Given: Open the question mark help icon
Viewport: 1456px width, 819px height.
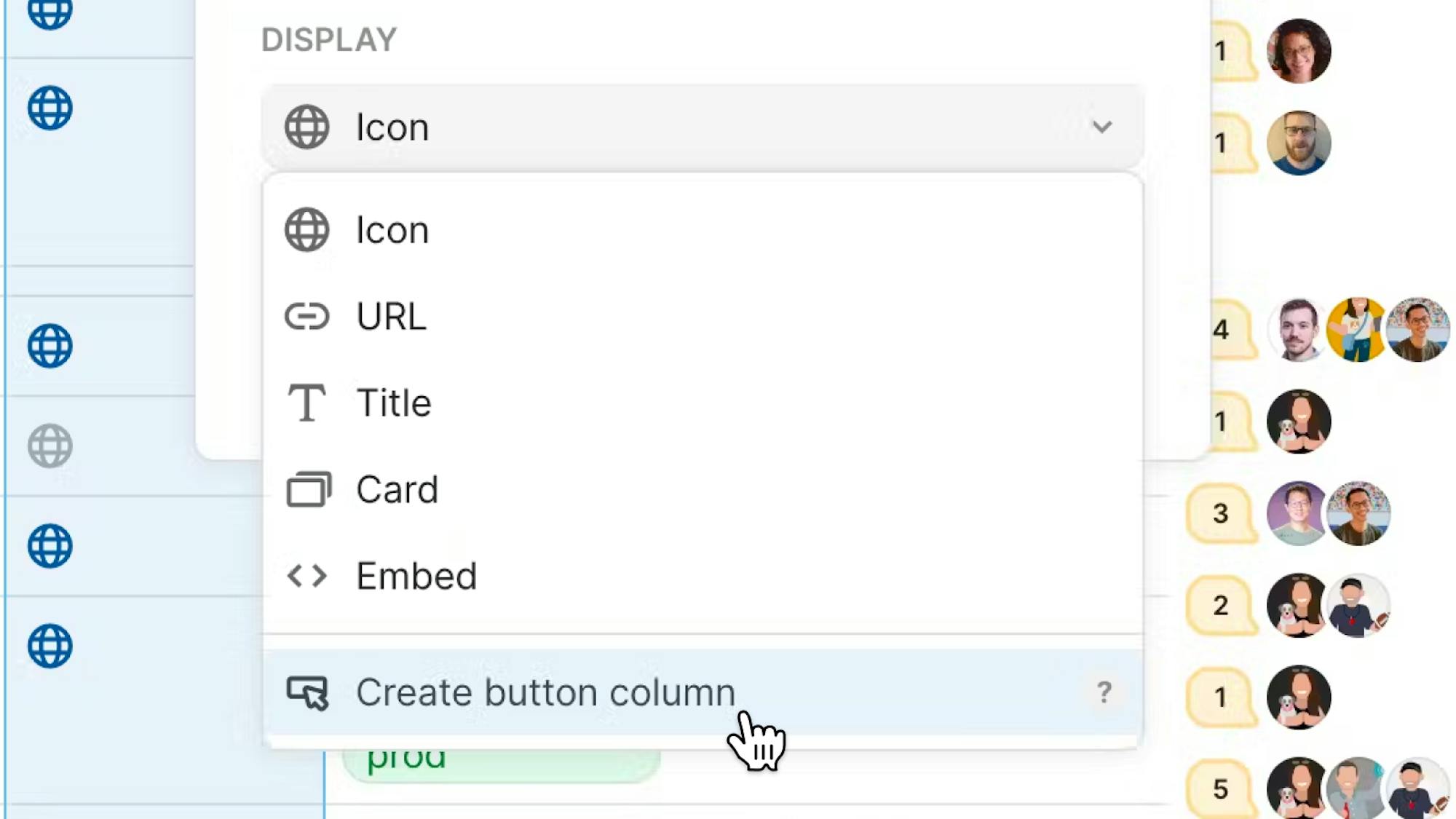Looking at the screenshot, I should click(x=1104, y=692).
